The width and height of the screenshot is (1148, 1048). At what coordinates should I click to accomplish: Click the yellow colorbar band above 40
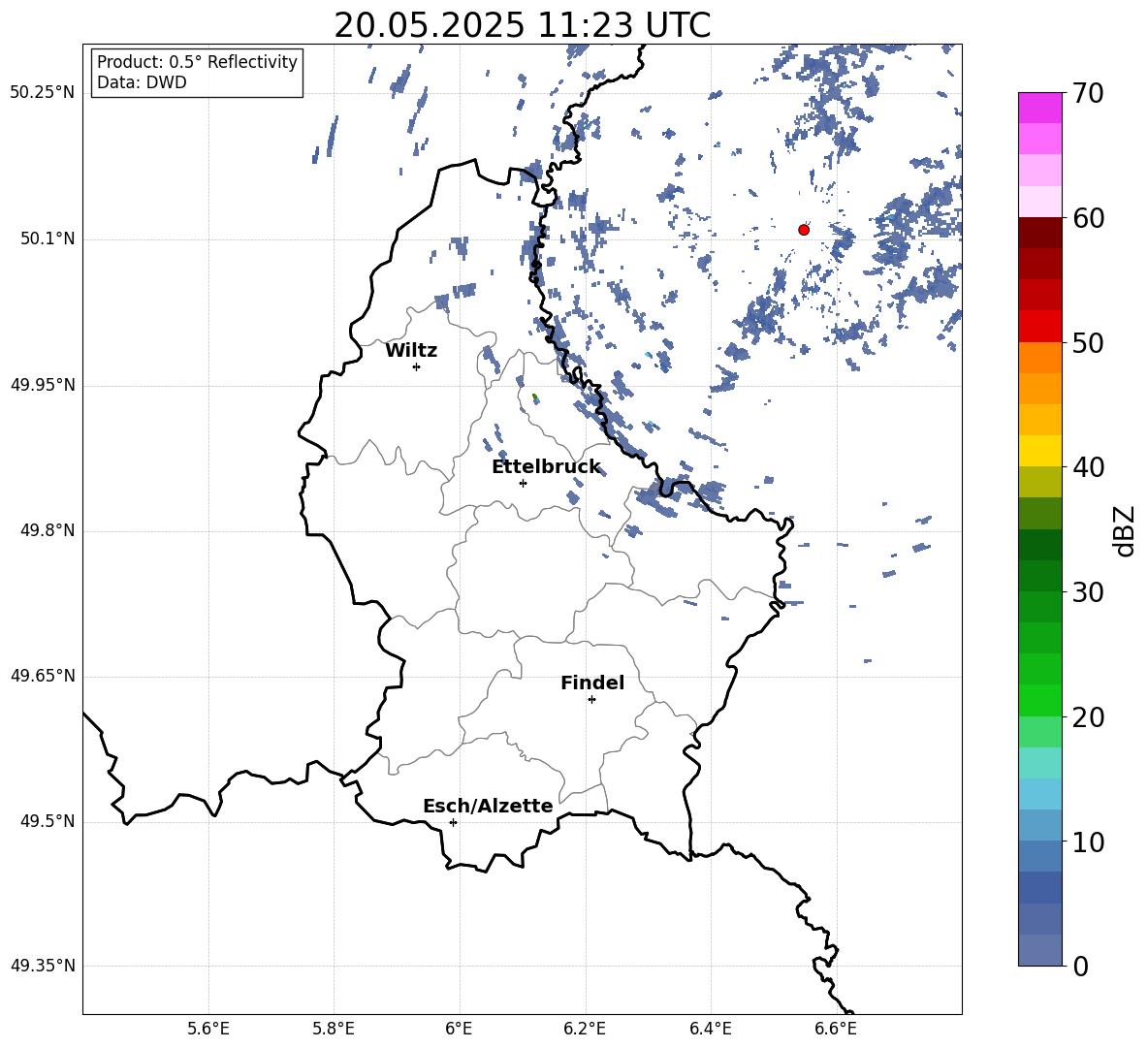1040,451
